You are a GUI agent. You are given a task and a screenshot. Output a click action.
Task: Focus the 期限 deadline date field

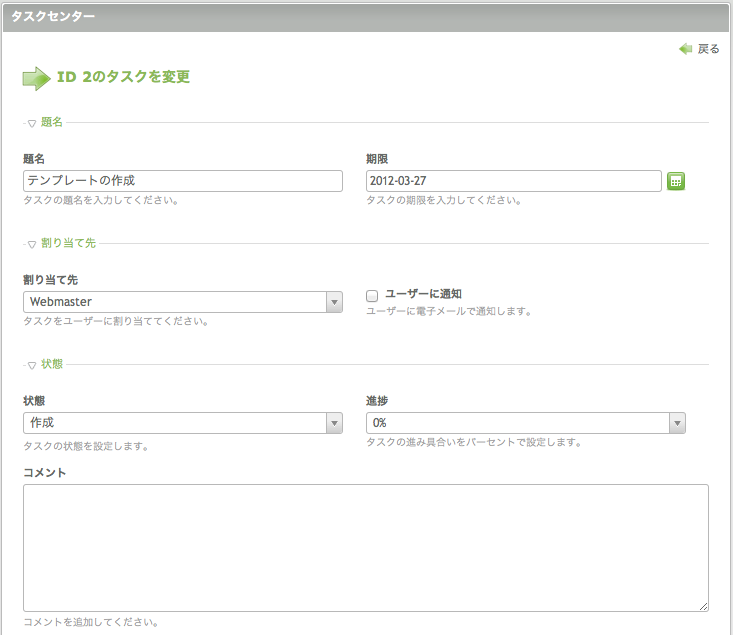click(514, 181)
